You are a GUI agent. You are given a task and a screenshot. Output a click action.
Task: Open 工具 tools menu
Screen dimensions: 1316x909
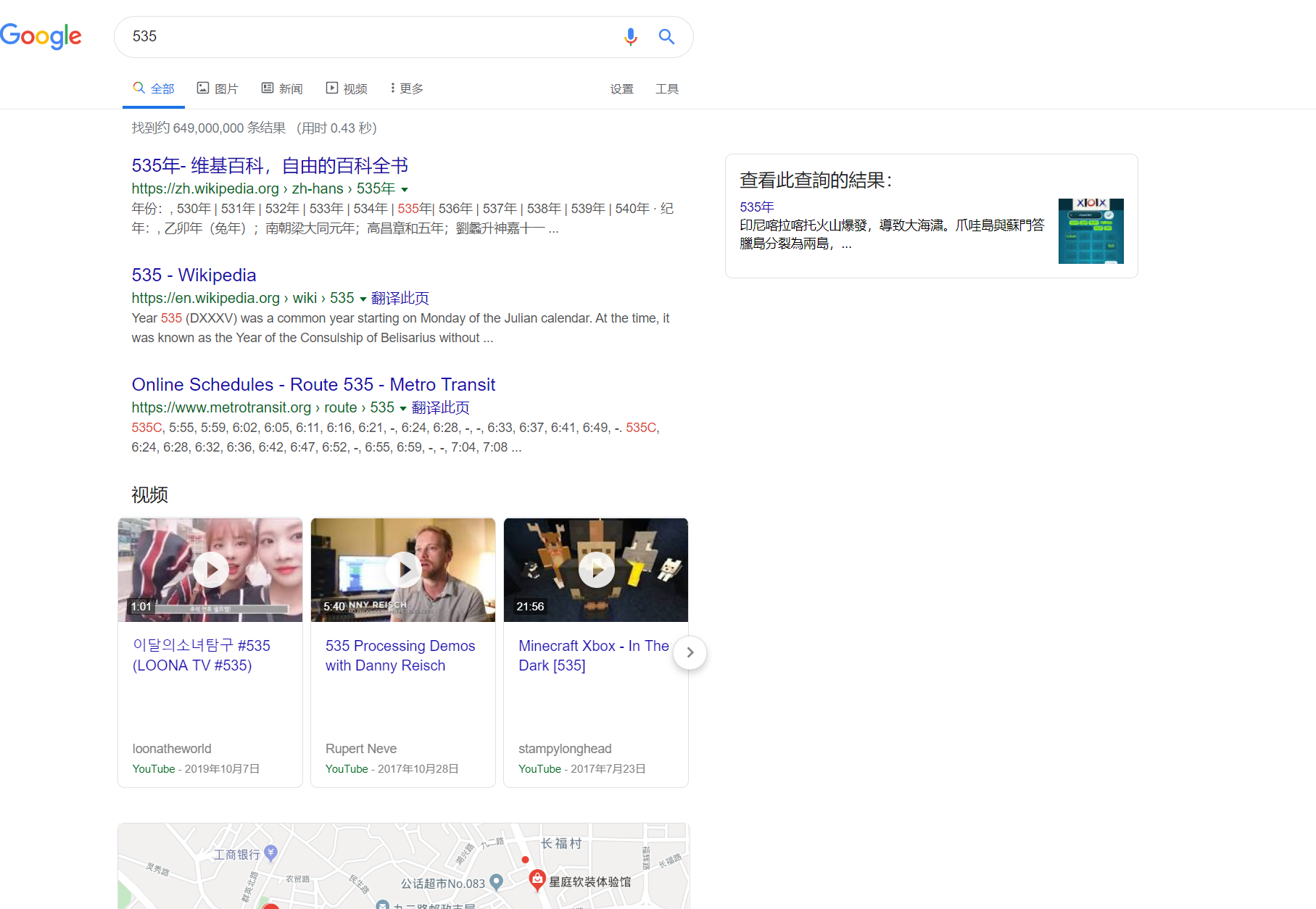point(667,88)
